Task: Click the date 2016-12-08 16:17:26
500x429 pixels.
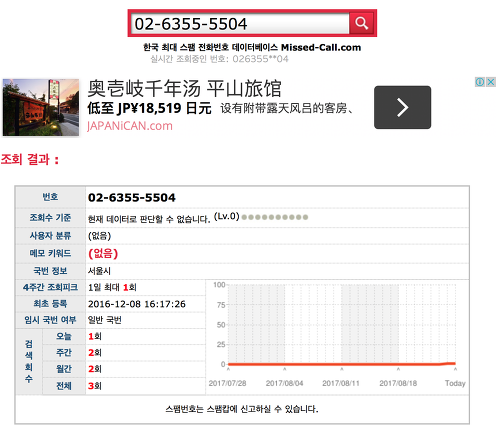Action: tap(137, 304)
